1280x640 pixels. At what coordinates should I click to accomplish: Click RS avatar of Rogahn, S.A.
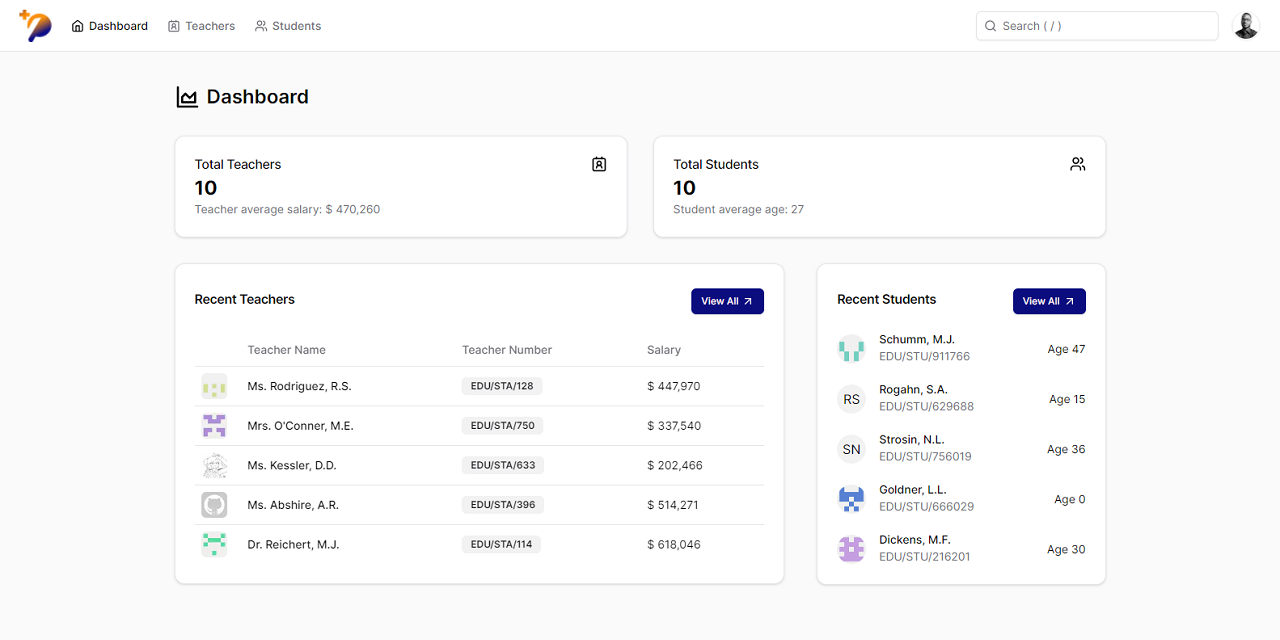point(851,399)
